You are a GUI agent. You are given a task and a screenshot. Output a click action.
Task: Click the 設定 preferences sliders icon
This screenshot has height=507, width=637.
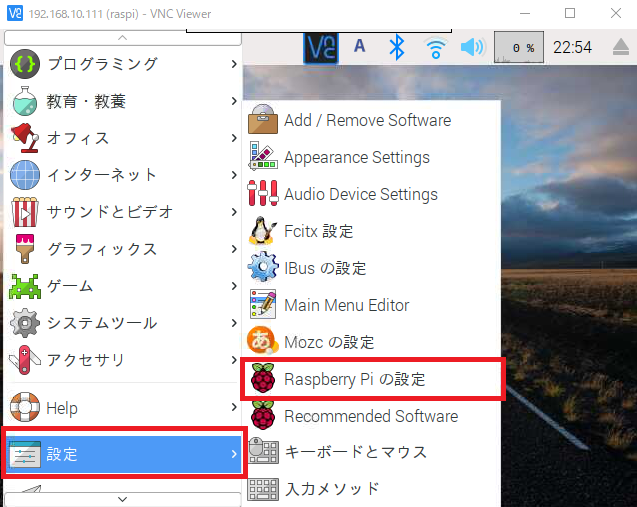click(25, 454)
